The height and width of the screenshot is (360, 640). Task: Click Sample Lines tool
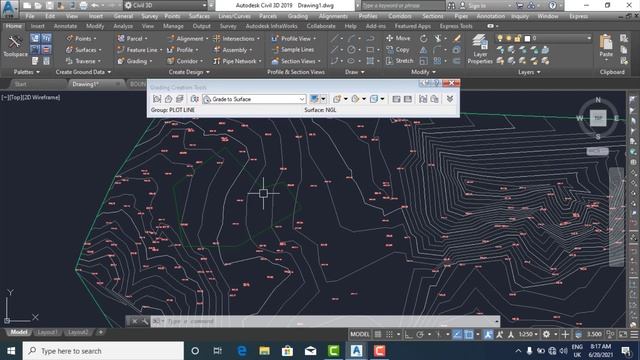pyautogui.click(x=293, y=49)
